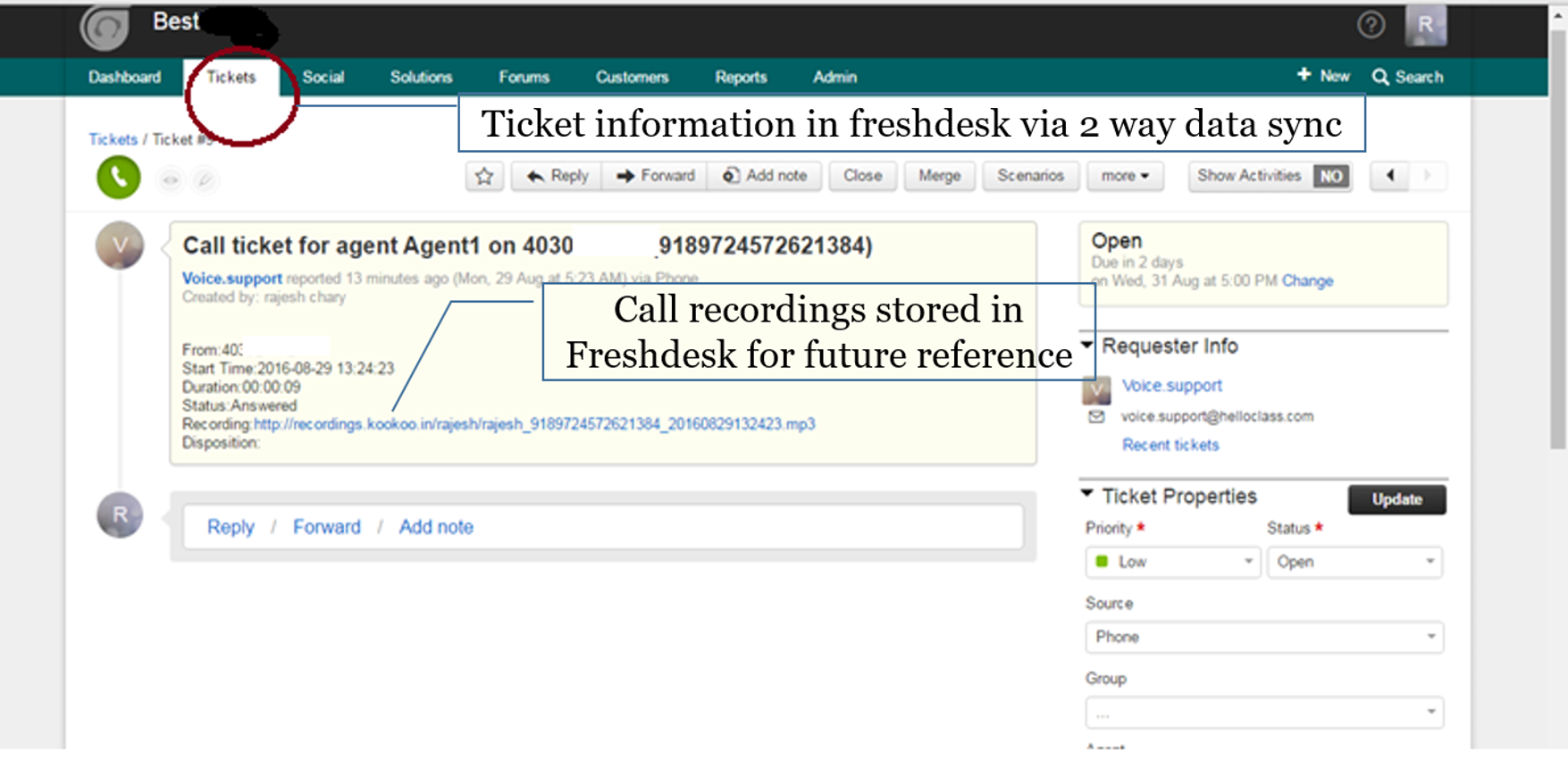Image resolution: width=1568 pixels, height=759 pixels.
Task: Open the Priority Low dropdown
Action: coord(1173,562)
